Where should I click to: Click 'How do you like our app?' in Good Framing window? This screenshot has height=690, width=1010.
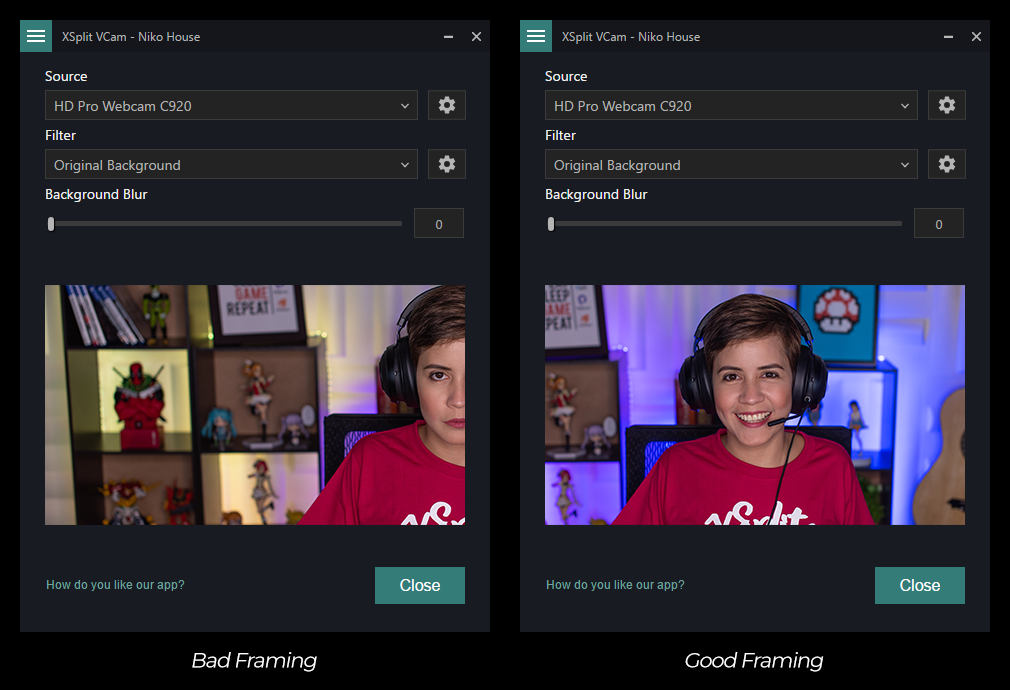tap(615, 585)
